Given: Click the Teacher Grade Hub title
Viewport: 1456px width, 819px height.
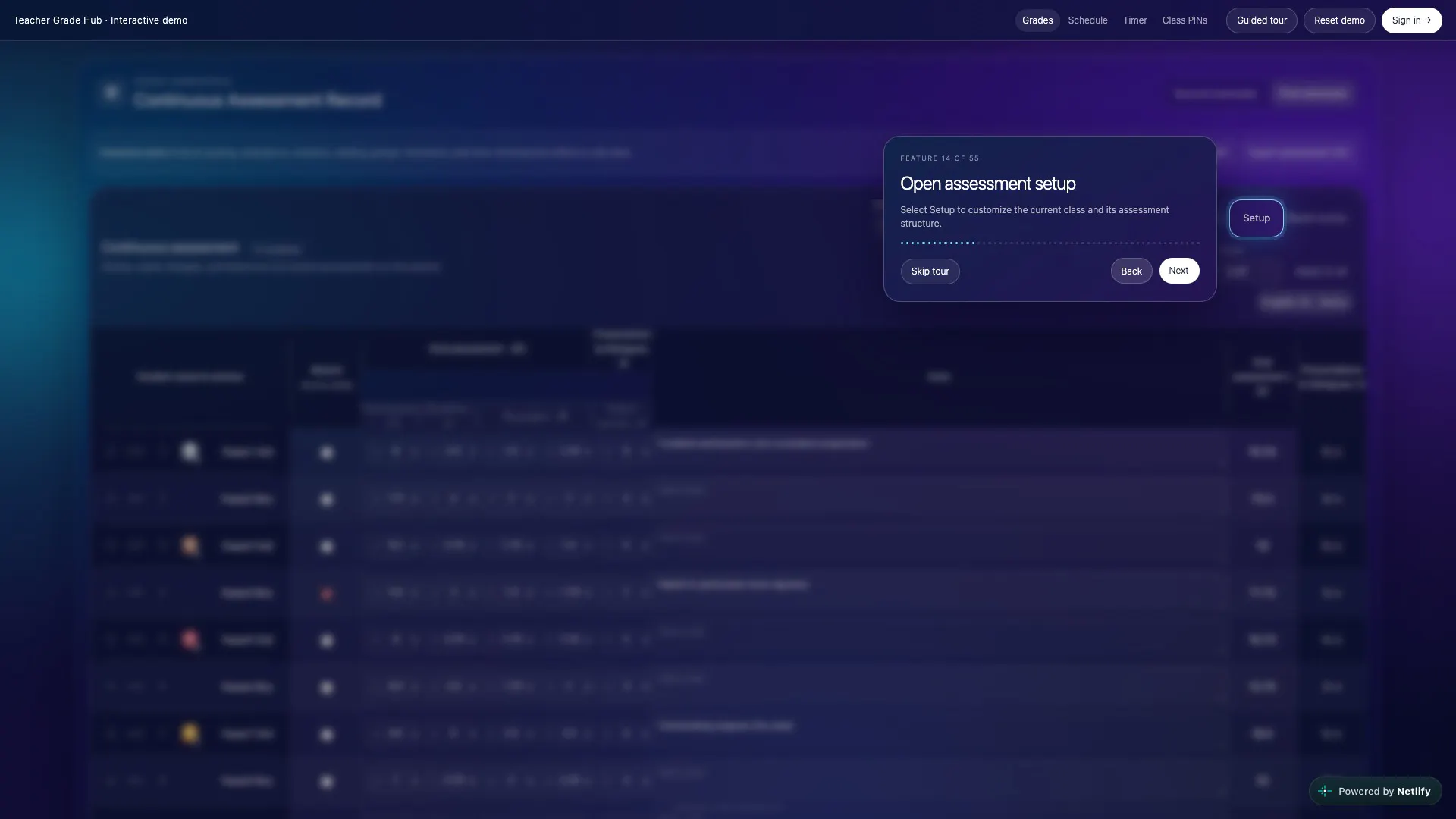Looking at the screenshot, I should click(100, 20).
